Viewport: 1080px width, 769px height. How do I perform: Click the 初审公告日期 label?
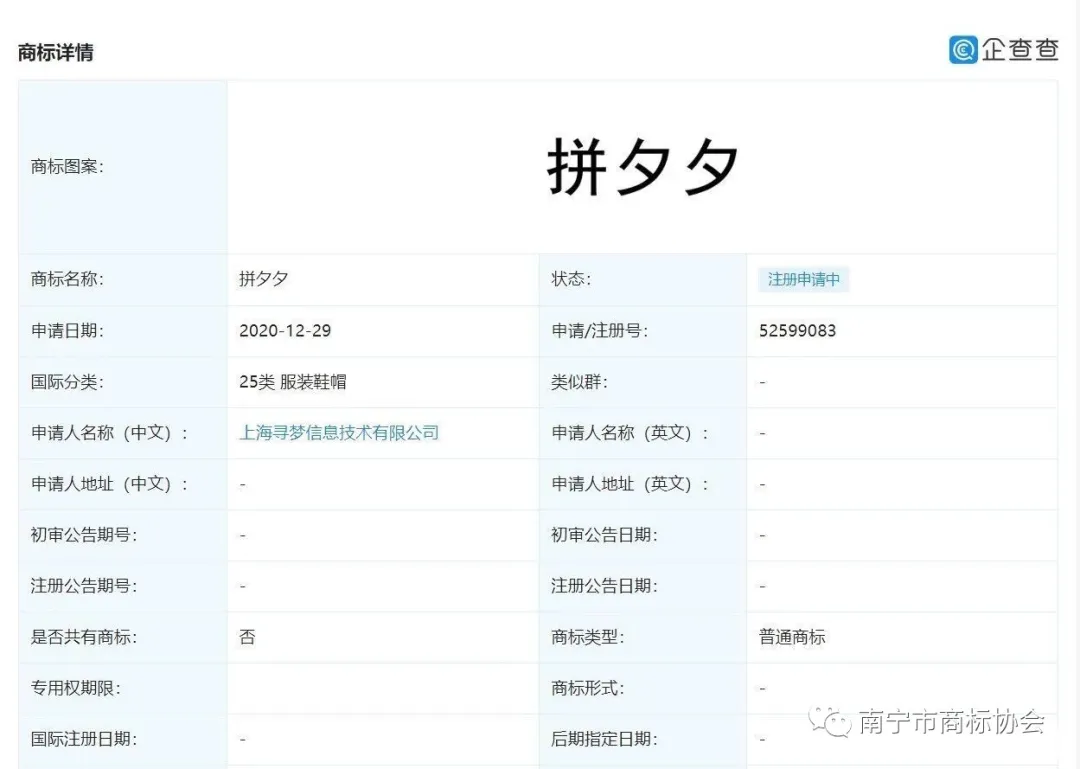tap(604, 535)
